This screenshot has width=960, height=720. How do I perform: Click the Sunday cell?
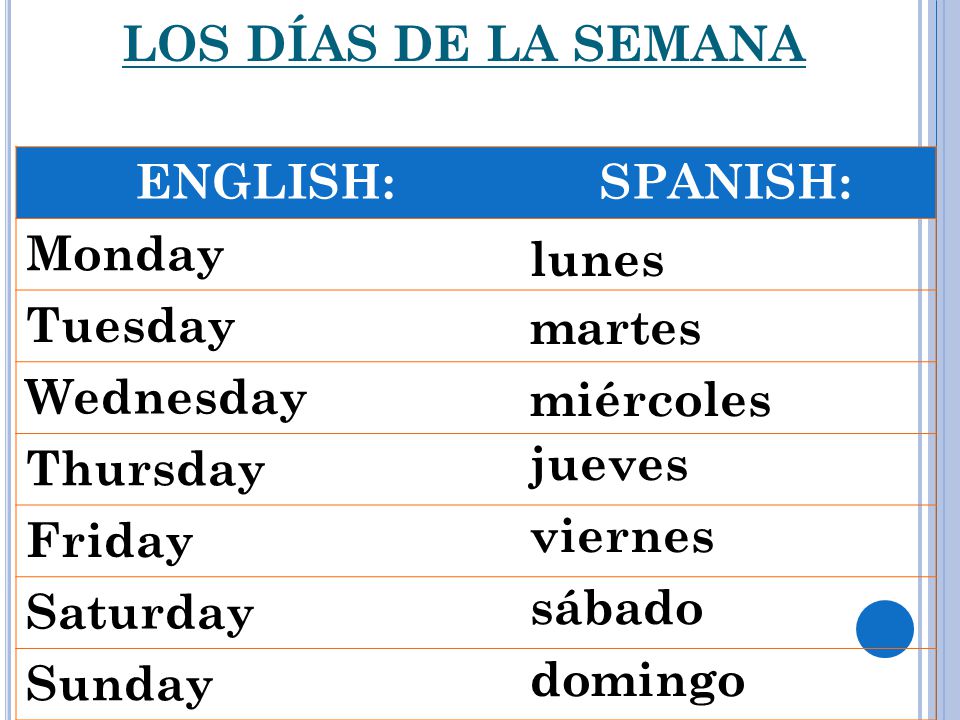coord(119,684)
